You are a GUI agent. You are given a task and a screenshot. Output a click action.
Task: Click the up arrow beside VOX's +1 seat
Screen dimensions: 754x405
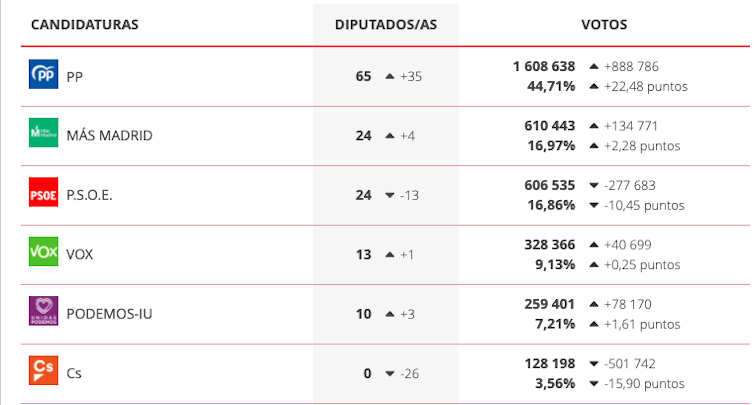[390, 254]
